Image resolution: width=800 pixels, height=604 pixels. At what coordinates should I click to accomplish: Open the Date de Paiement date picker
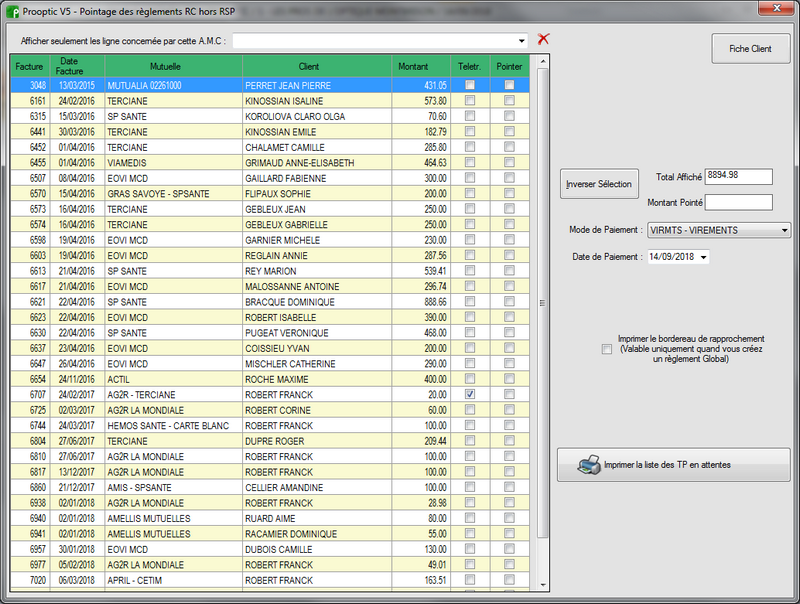pyautogui.click(x=704, y=257)
